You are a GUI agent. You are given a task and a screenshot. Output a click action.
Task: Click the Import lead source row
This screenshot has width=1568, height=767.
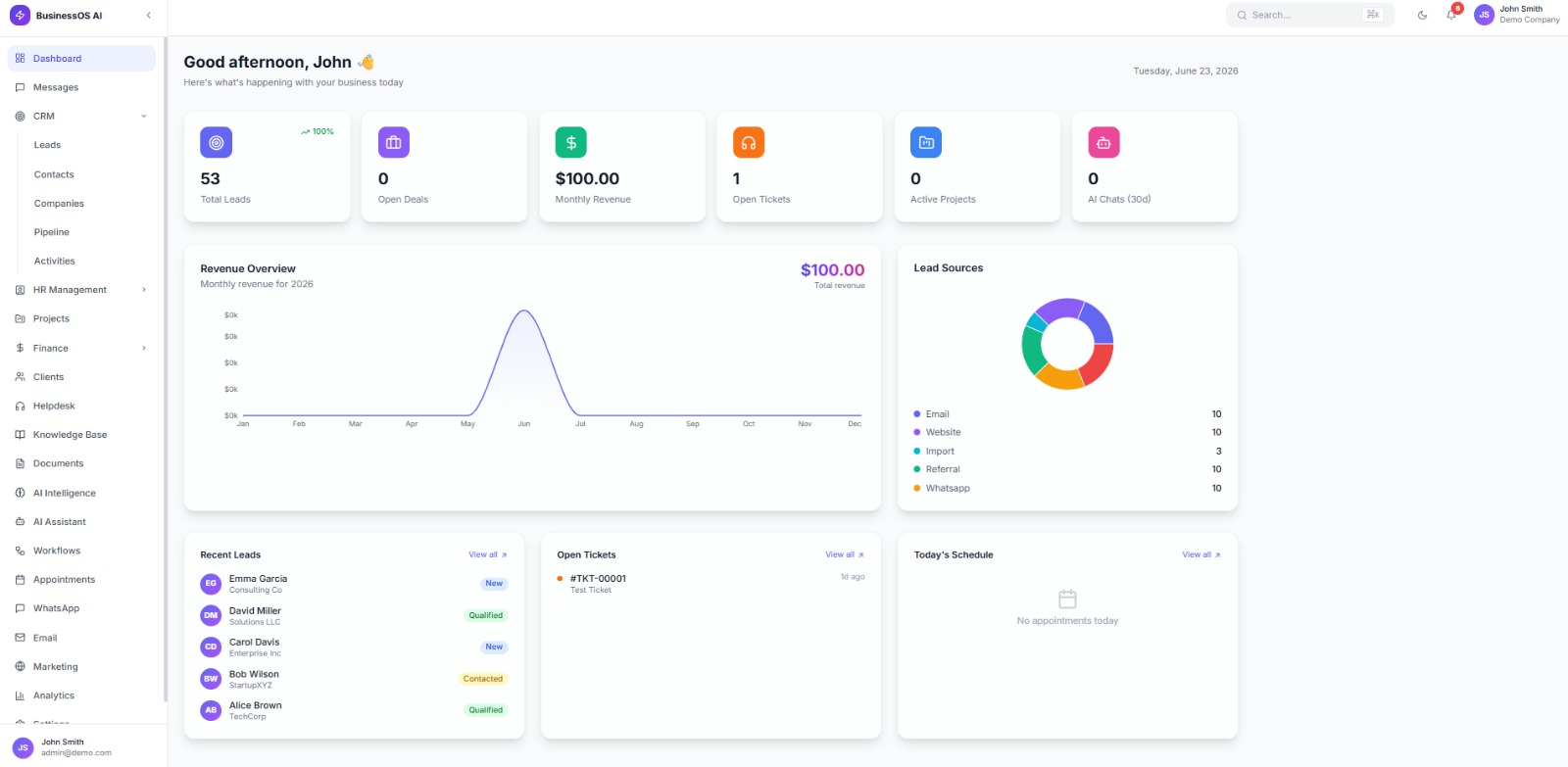1067,452
